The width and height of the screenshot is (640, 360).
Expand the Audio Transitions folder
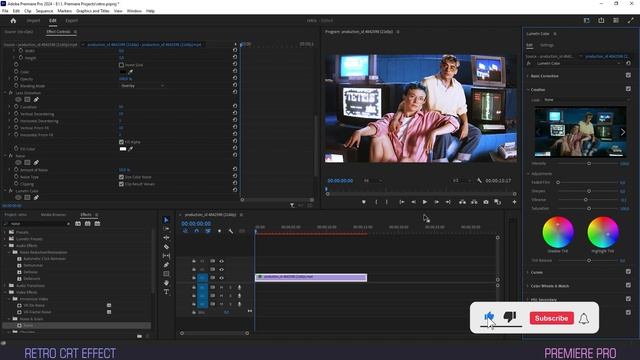tap(5, 286)
